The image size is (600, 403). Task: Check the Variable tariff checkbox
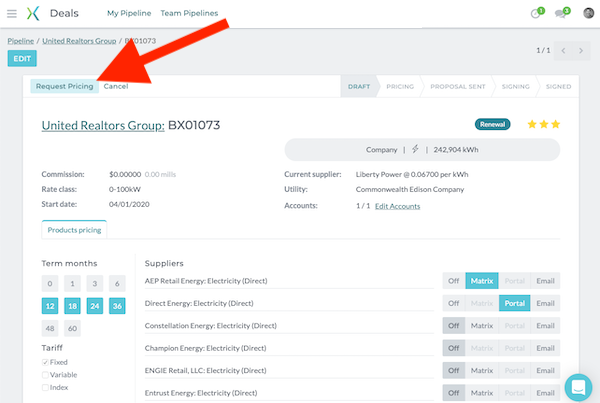45,375
